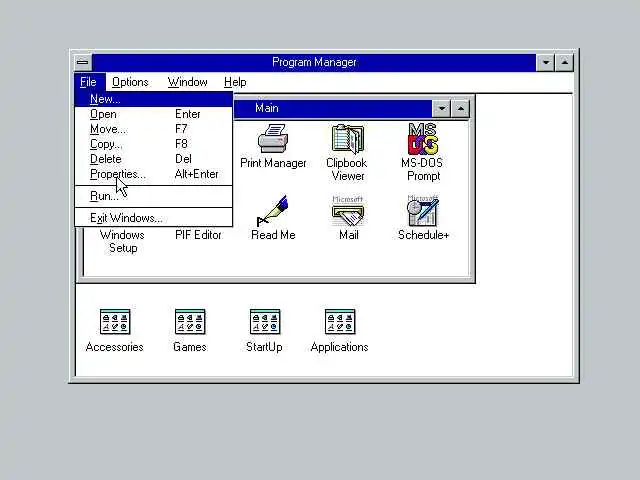Click the Windows Setup label
This screenshot has height=480, width=640.
[x=122, y=241]
